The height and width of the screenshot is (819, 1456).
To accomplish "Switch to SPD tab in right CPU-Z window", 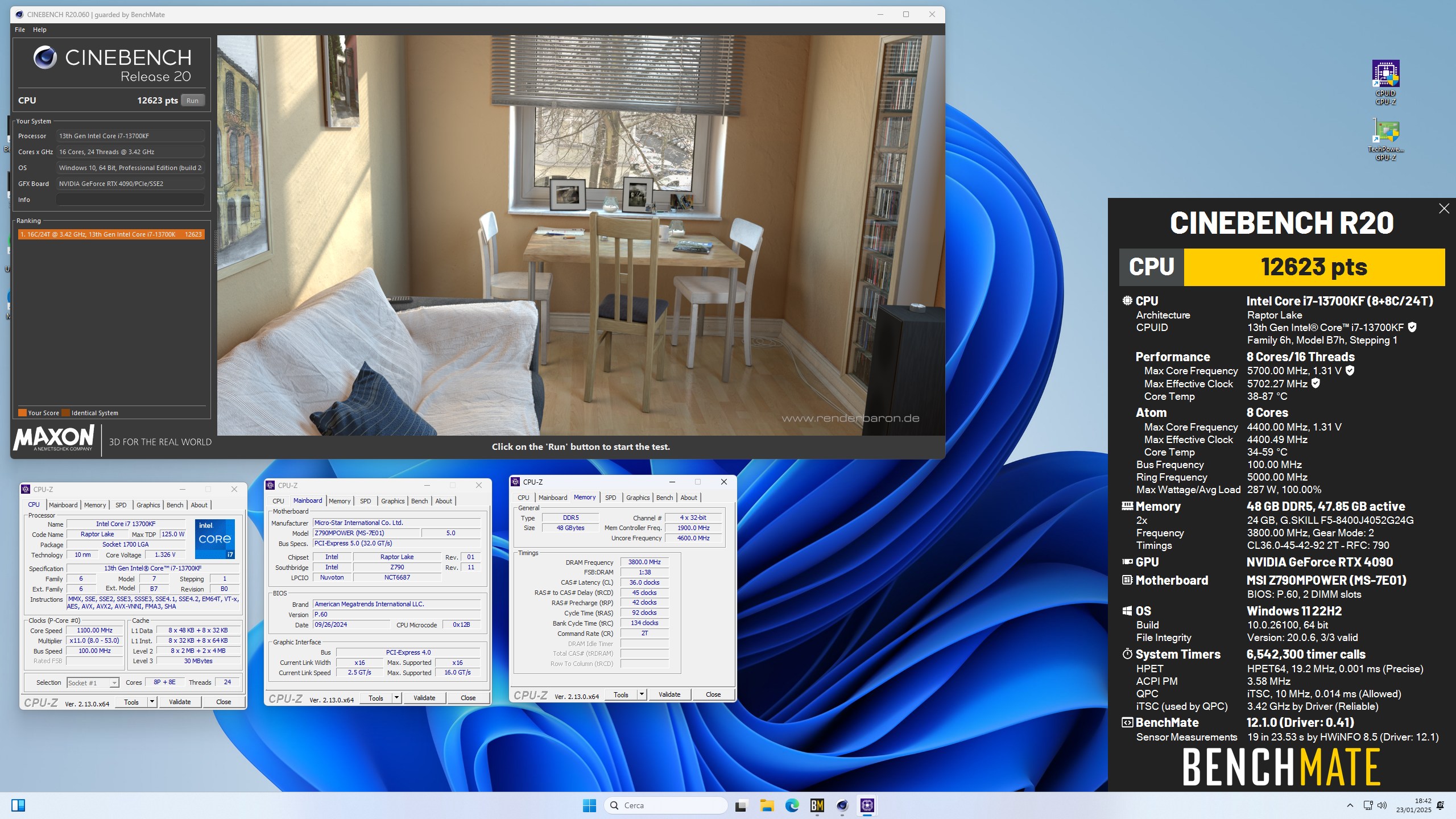I will [x=611, y=498].
